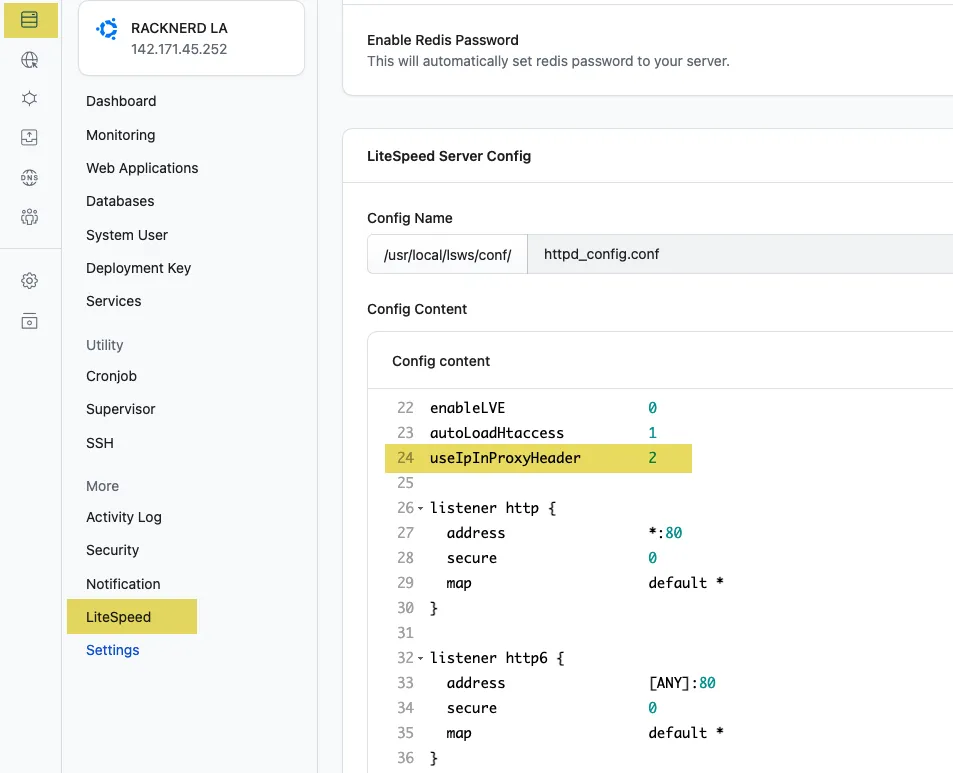Navigate to the Dashboard
This screenshot has width=953, height=773.
click(121, 101)
